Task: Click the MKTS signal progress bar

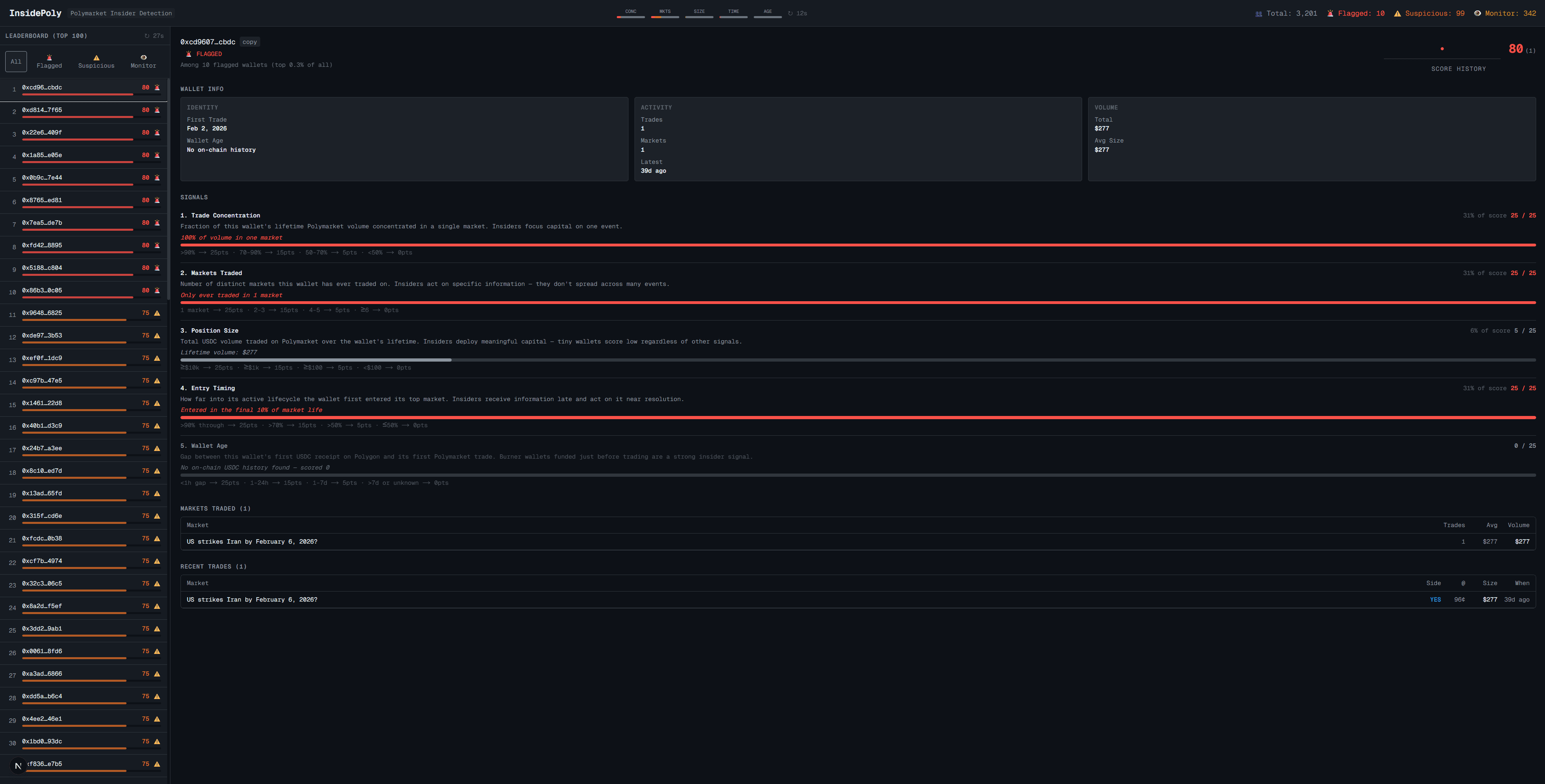Action: tap(665, 17)
